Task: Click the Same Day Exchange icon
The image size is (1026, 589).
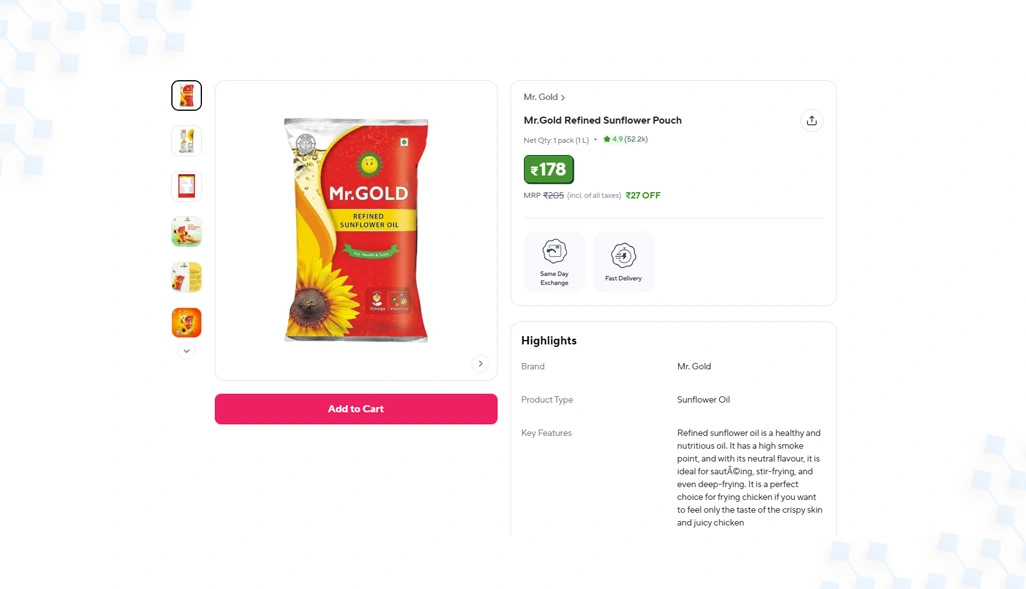Action: pos(554,251)
